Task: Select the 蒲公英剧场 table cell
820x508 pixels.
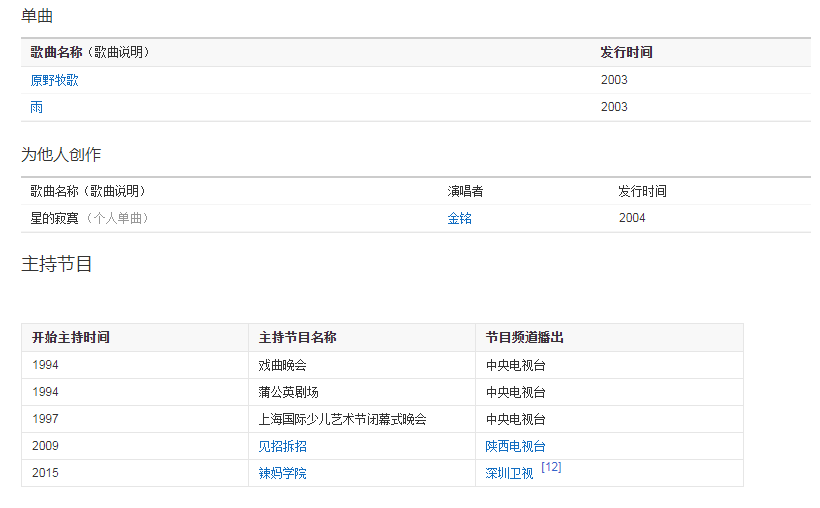Action: [x=289, y=392]
